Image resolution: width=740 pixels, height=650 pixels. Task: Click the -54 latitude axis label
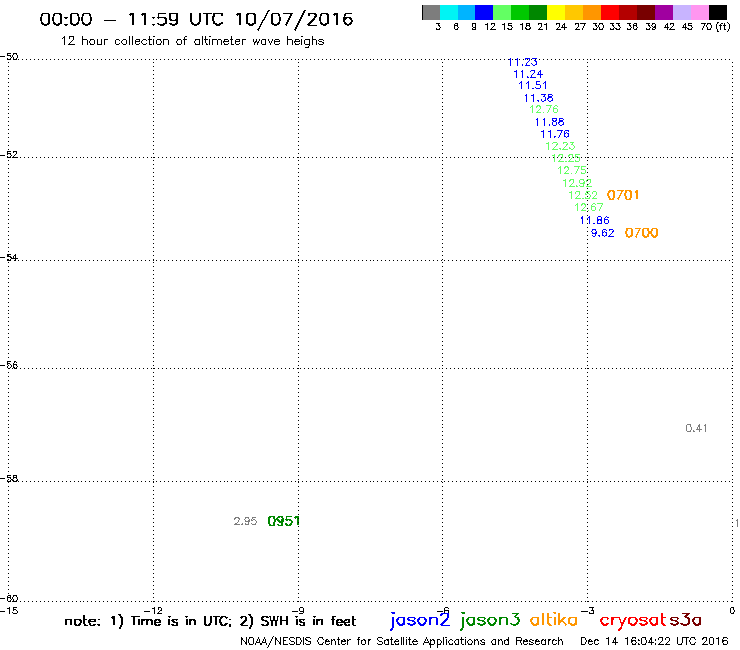coord(9,258)
